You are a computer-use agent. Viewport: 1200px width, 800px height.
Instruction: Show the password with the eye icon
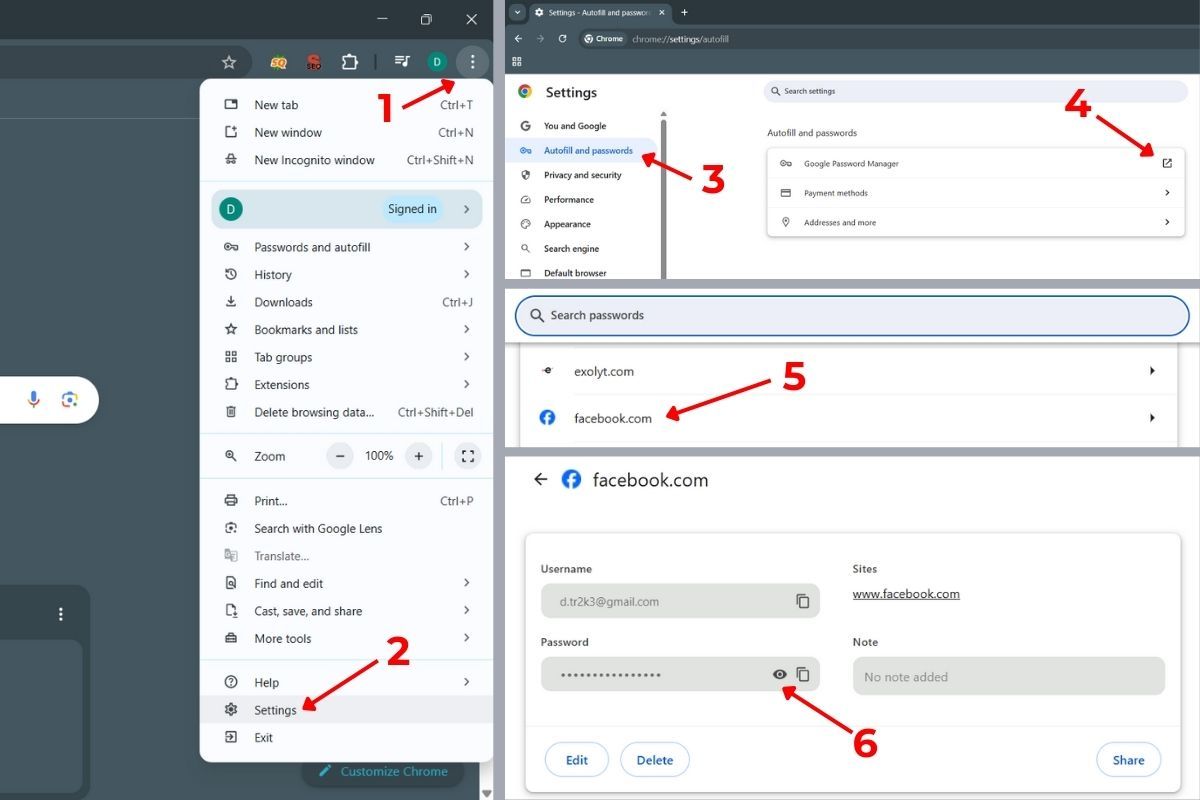pos(780,675)
